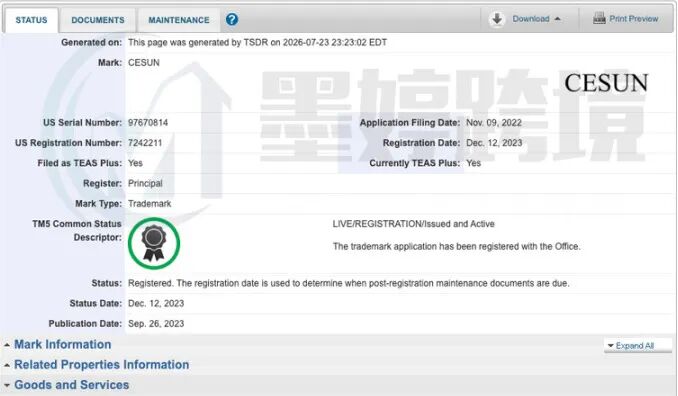The height and width of the screenshot is (396, 678).
Task: Select serial number 97670814
Action: point(148,123)
